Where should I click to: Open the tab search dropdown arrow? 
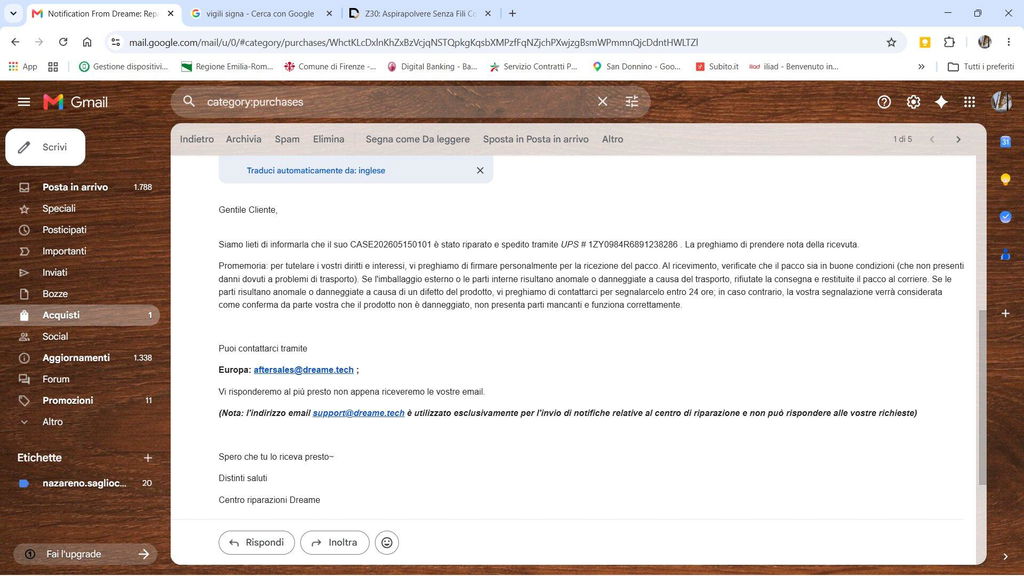coord(13,13)
